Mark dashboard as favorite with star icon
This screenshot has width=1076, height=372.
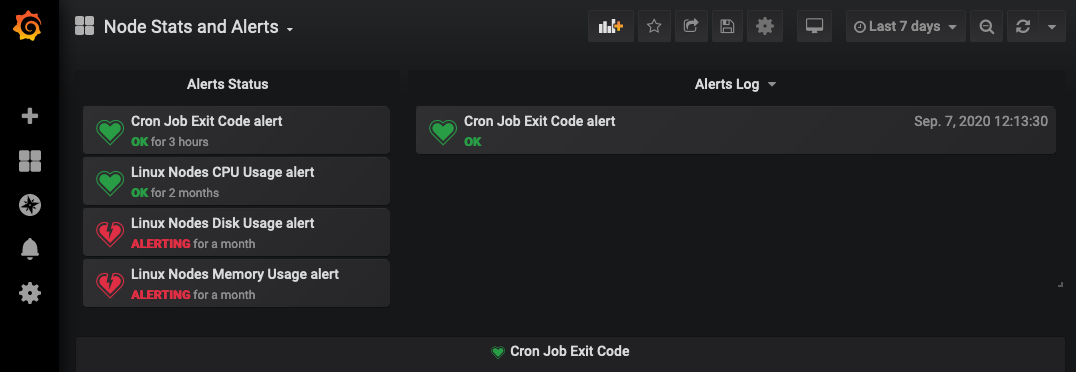(654, 27)
